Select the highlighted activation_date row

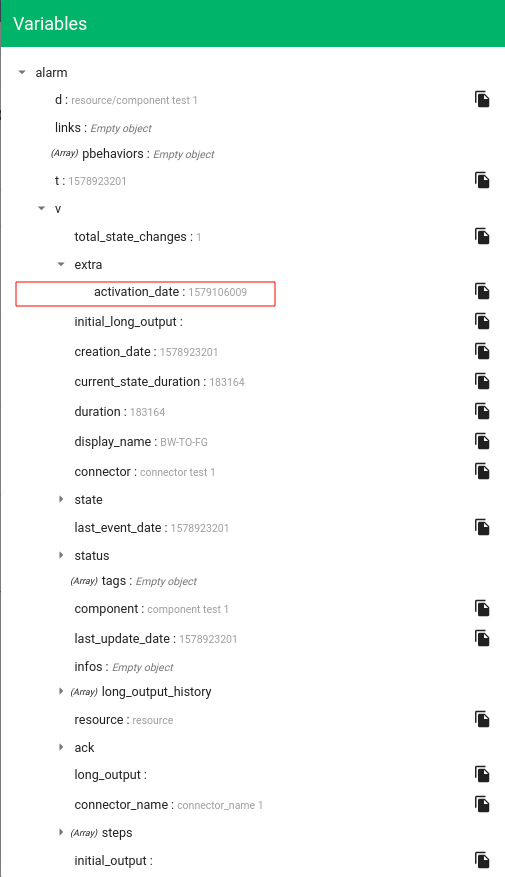(145, 294)
